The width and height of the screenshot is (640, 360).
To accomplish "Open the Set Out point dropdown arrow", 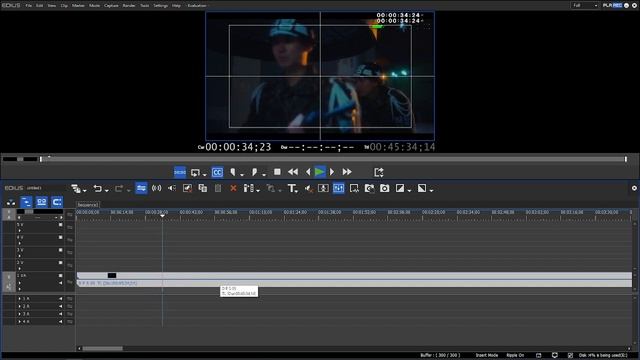I will coord(264,175).
